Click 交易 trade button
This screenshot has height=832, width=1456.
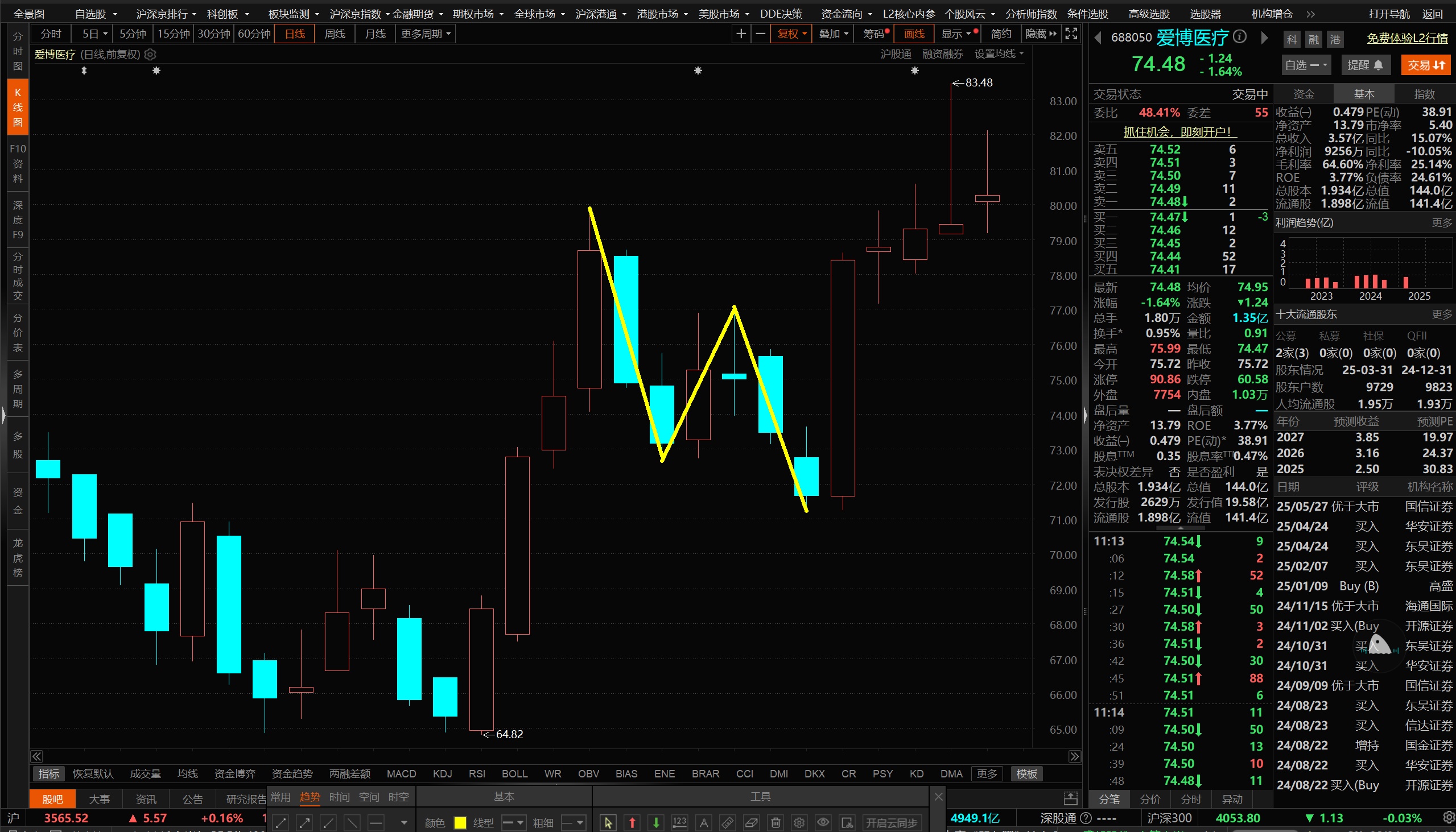point(1426,65)
